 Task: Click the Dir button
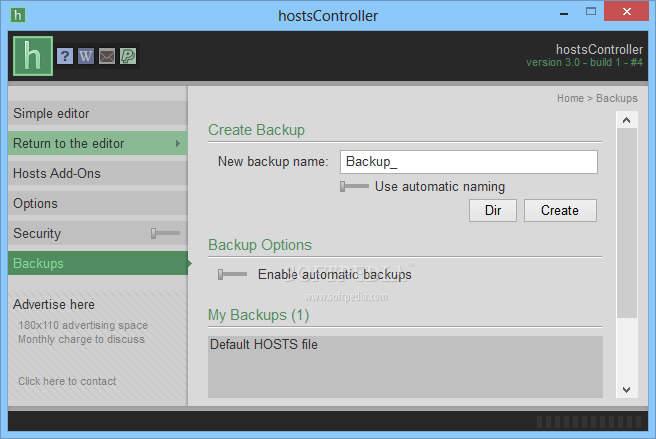(493, 210)
